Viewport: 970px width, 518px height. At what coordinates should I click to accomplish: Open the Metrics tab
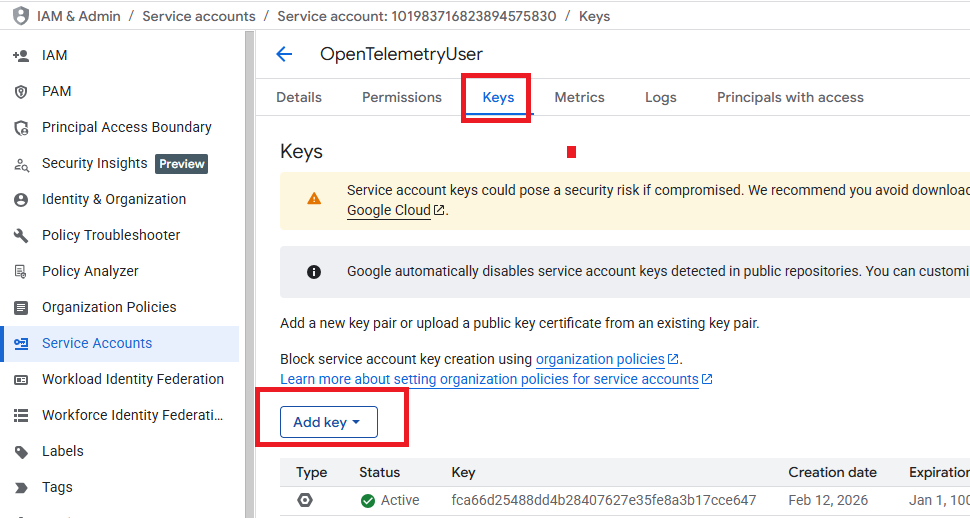(580, 97)
